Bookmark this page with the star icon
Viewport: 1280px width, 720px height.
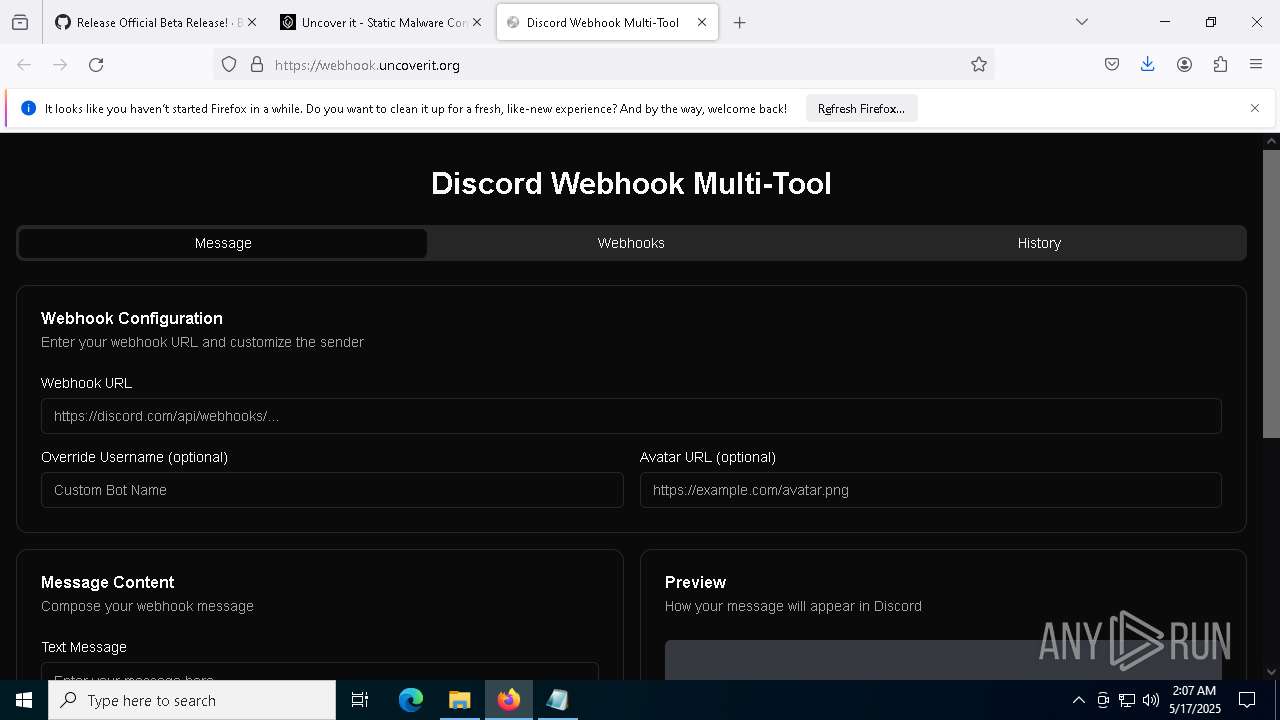tap(979, 65)
